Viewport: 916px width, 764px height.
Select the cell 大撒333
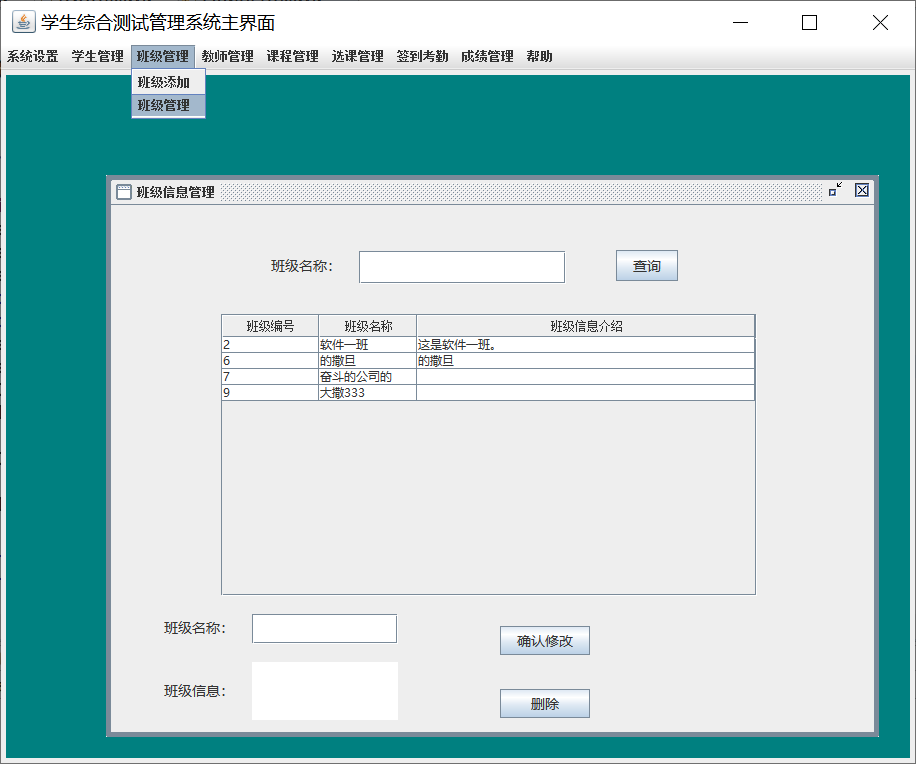[x=367, y=393]
